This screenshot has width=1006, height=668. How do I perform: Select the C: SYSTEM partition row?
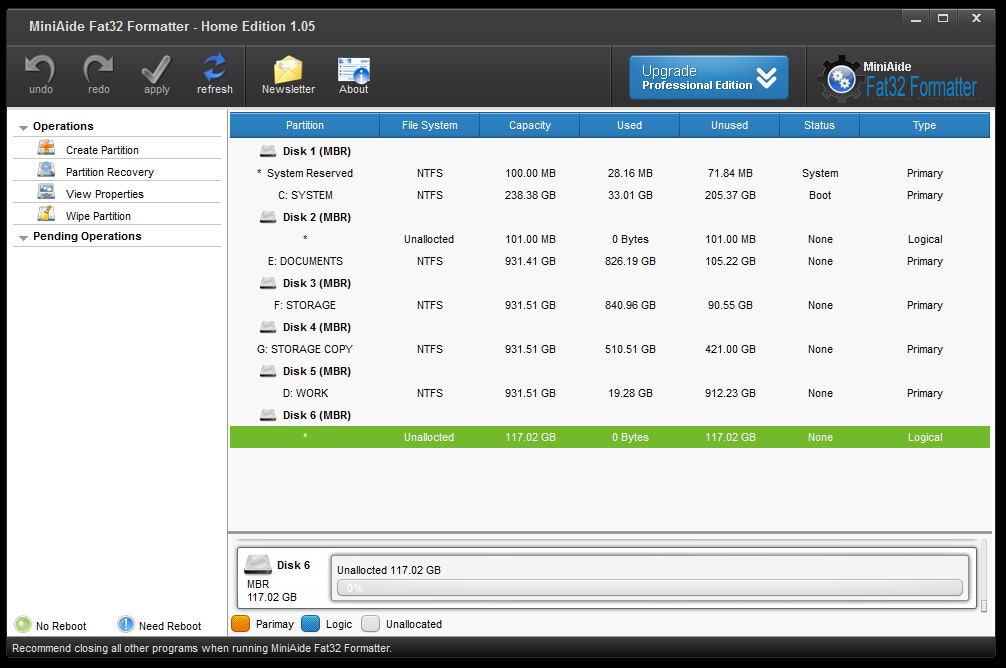(610, 195)
